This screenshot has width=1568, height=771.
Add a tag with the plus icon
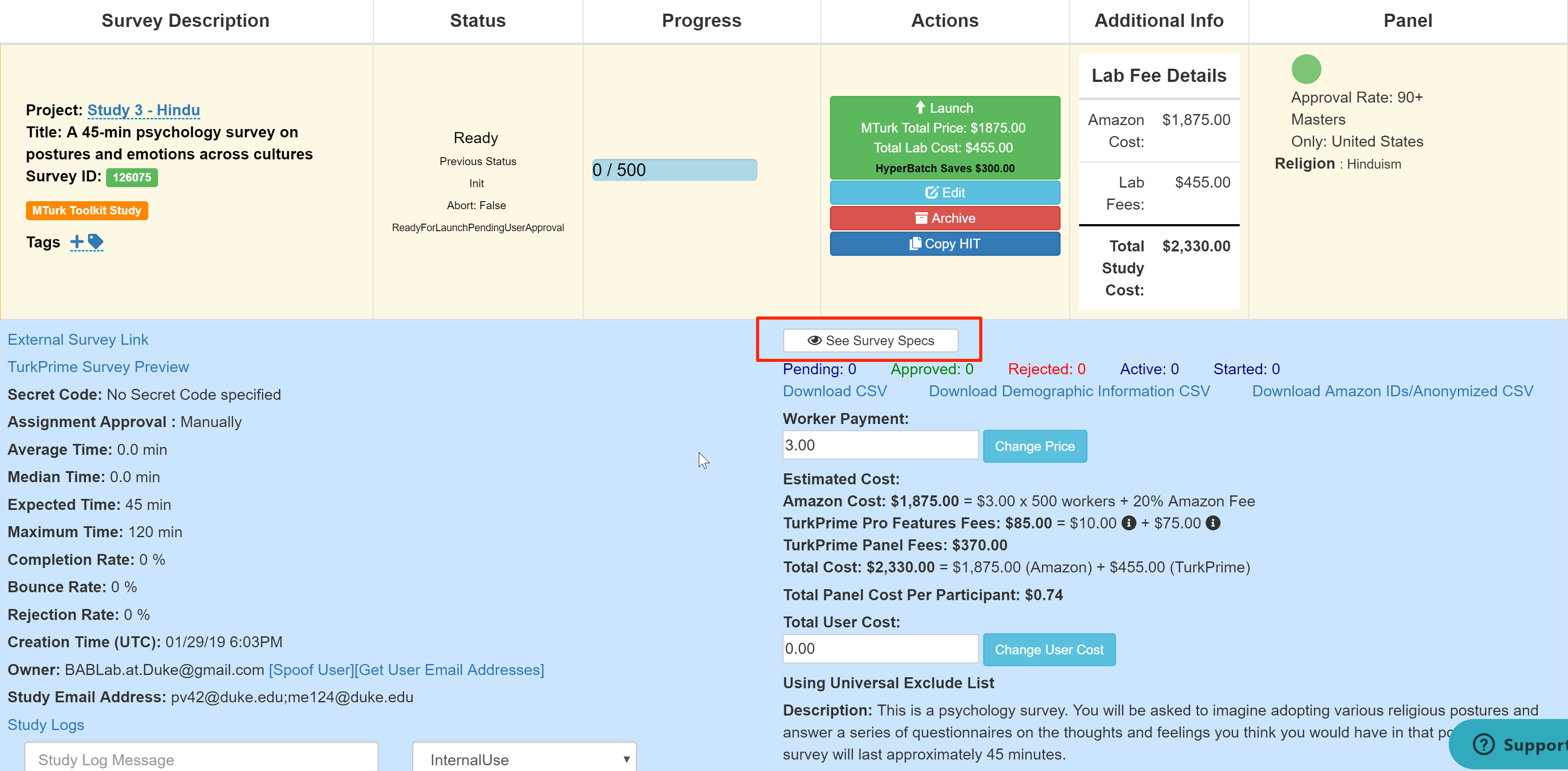[77, 242]
